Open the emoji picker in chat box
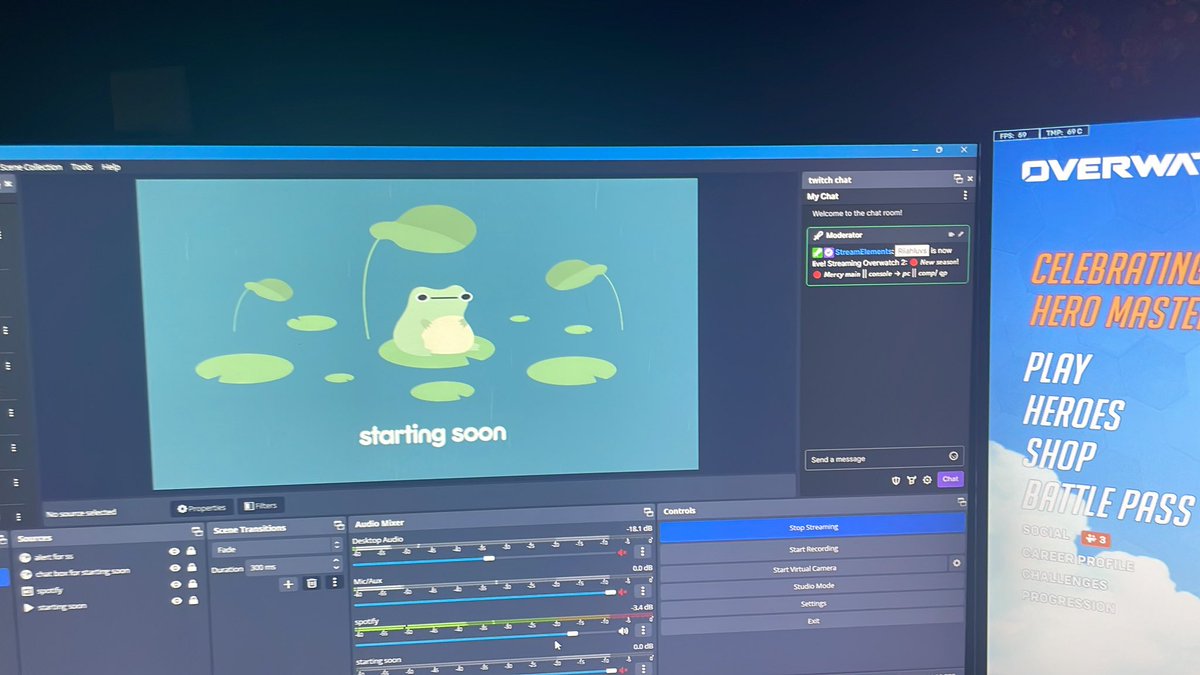The height and width of the screenshot is (675, 1200). 953,456
